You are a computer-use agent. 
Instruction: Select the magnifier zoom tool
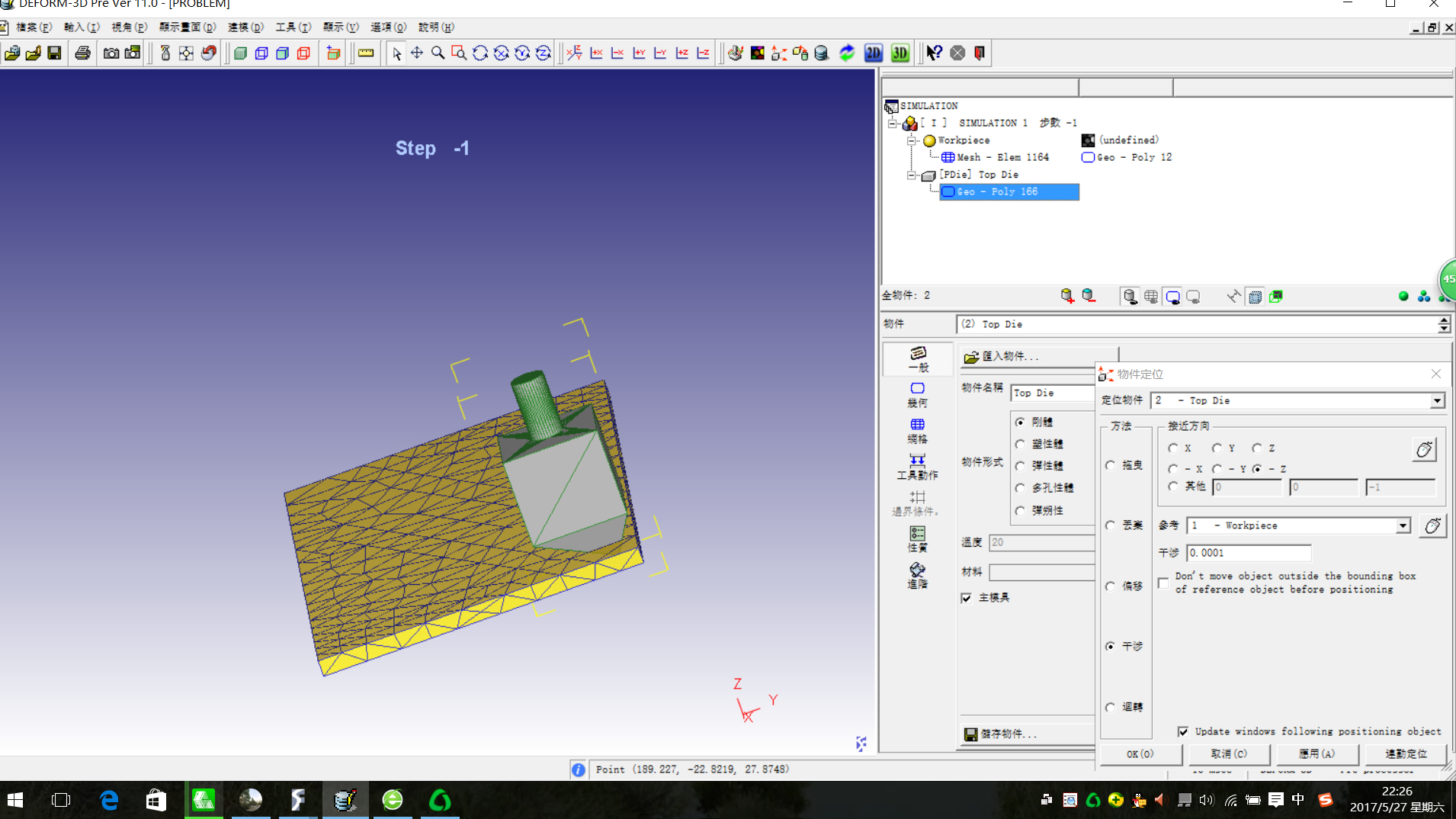click(438, 53)
